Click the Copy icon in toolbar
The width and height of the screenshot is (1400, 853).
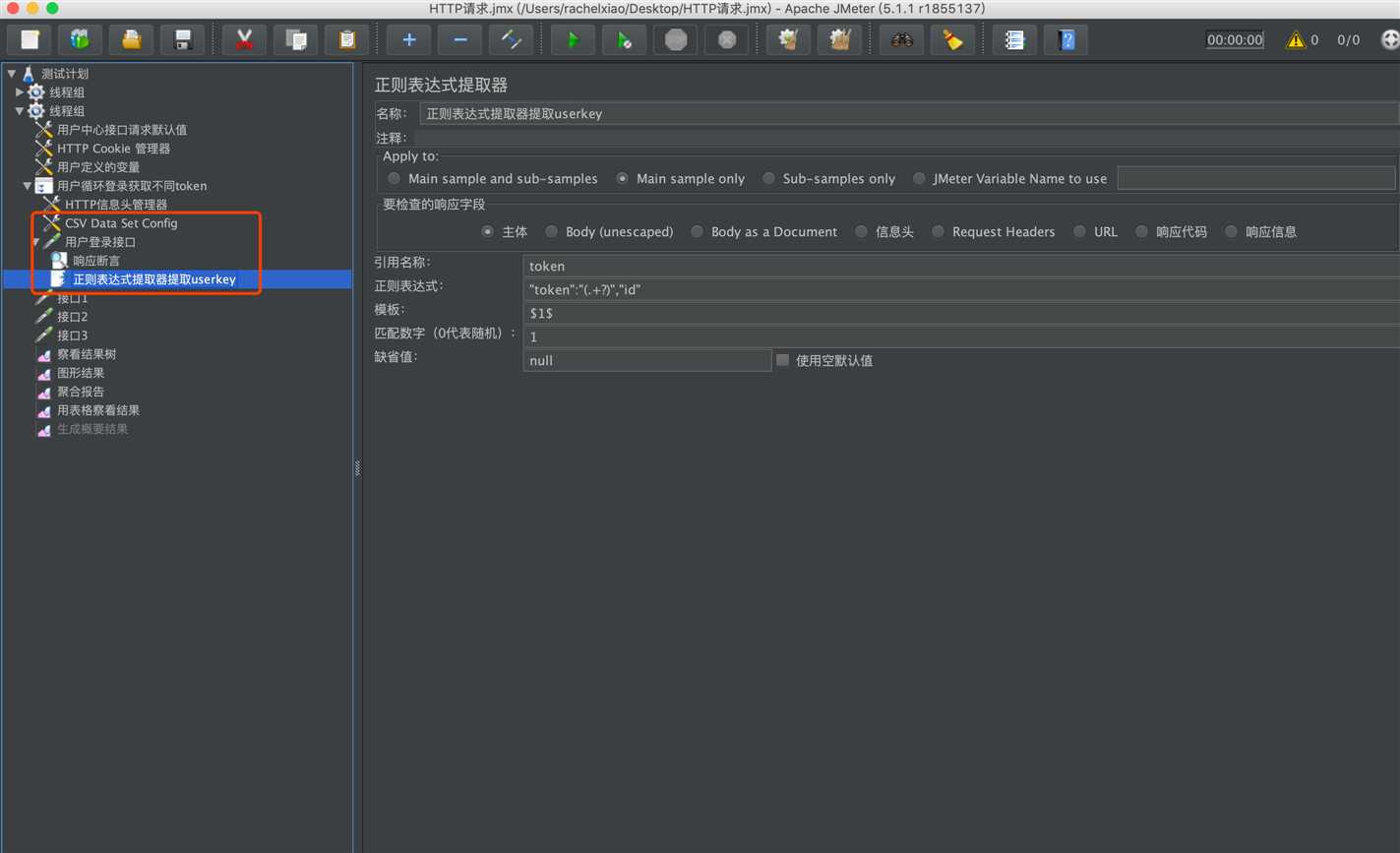295,39
